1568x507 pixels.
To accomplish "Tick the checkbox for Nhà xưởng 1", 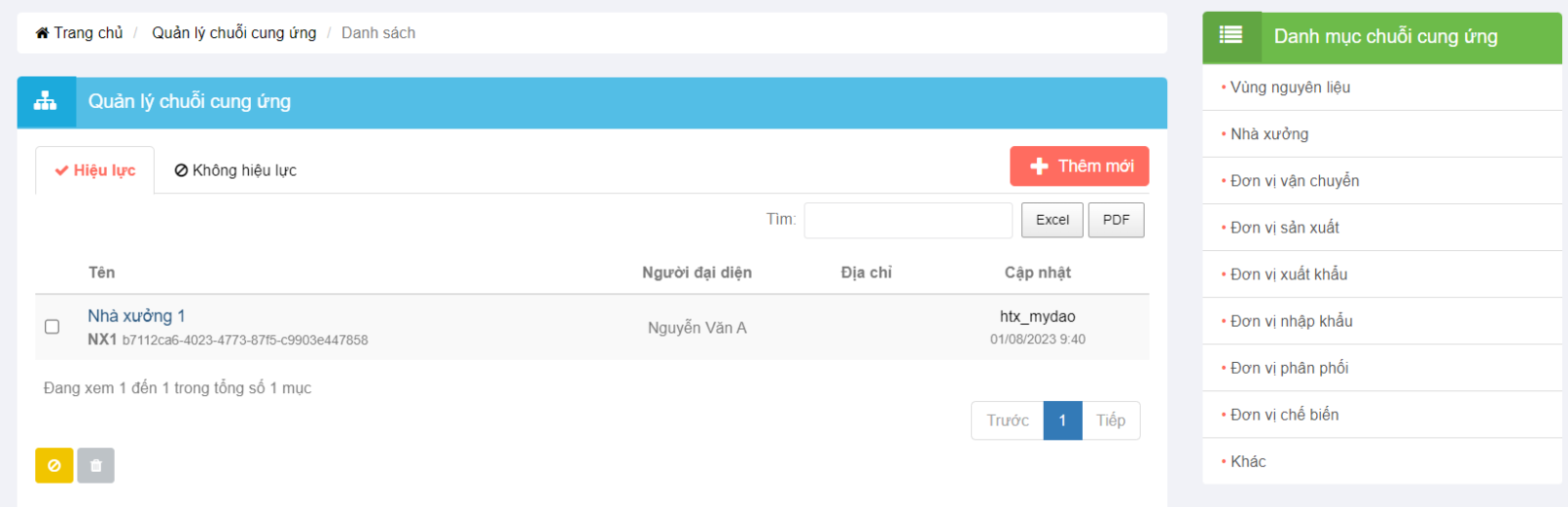I will [52, 327].
